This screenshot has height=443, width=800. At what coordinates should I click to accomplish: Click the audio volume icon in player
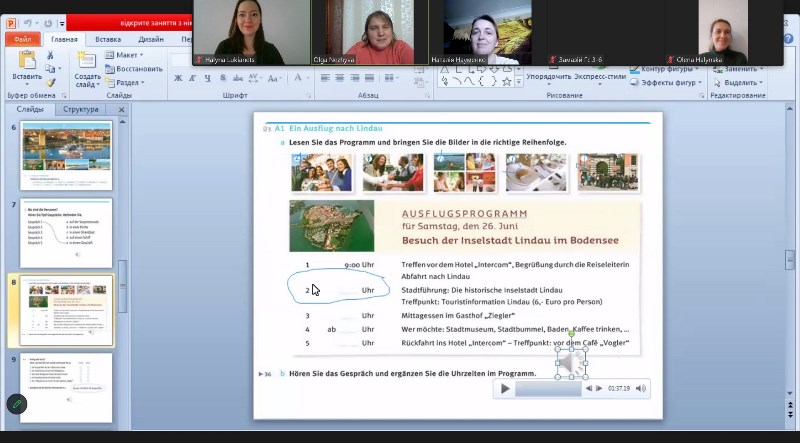640,389
